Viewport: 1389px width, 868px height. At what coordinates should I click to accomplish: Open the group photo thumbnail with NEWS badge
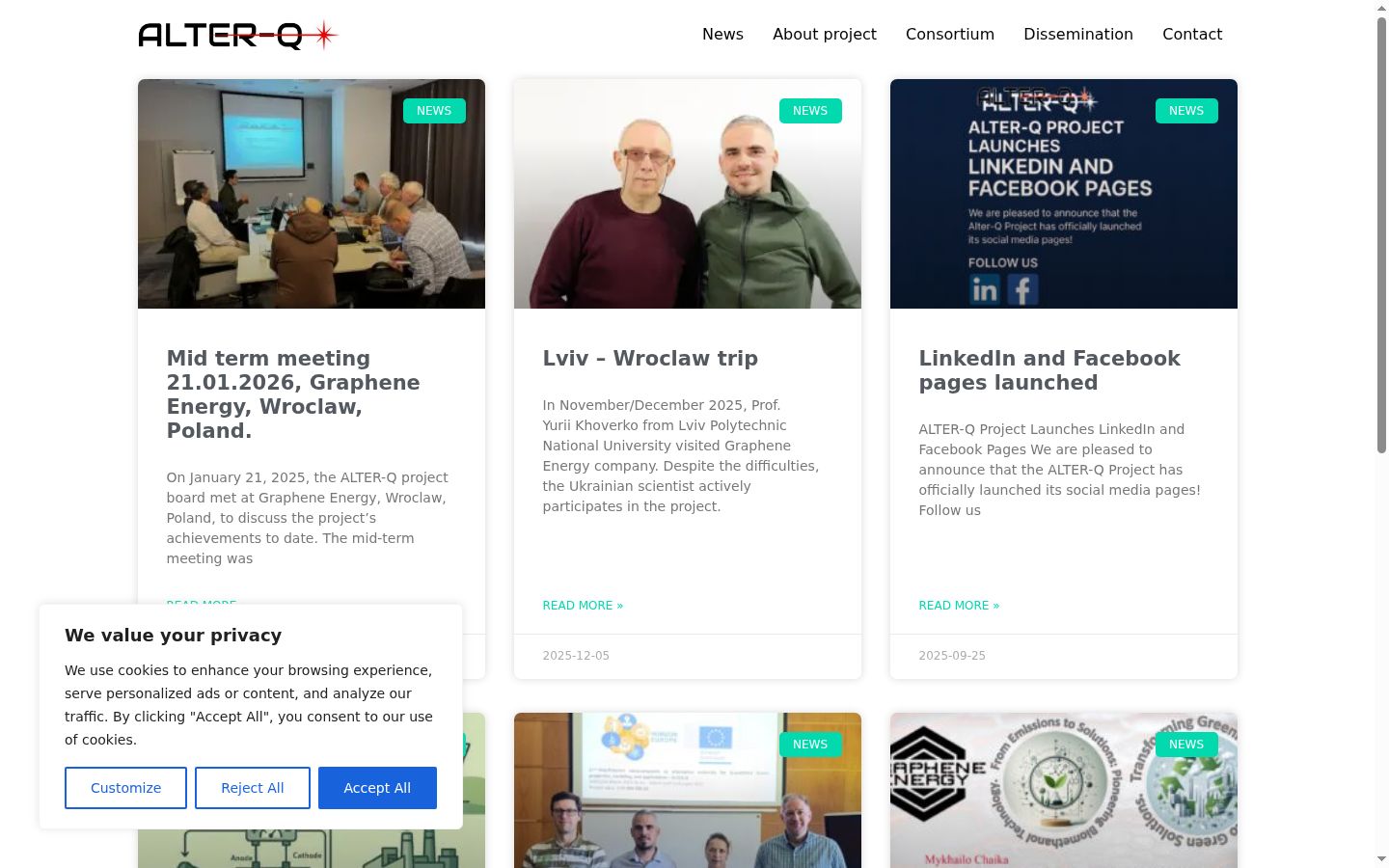(x=688, y=791)
